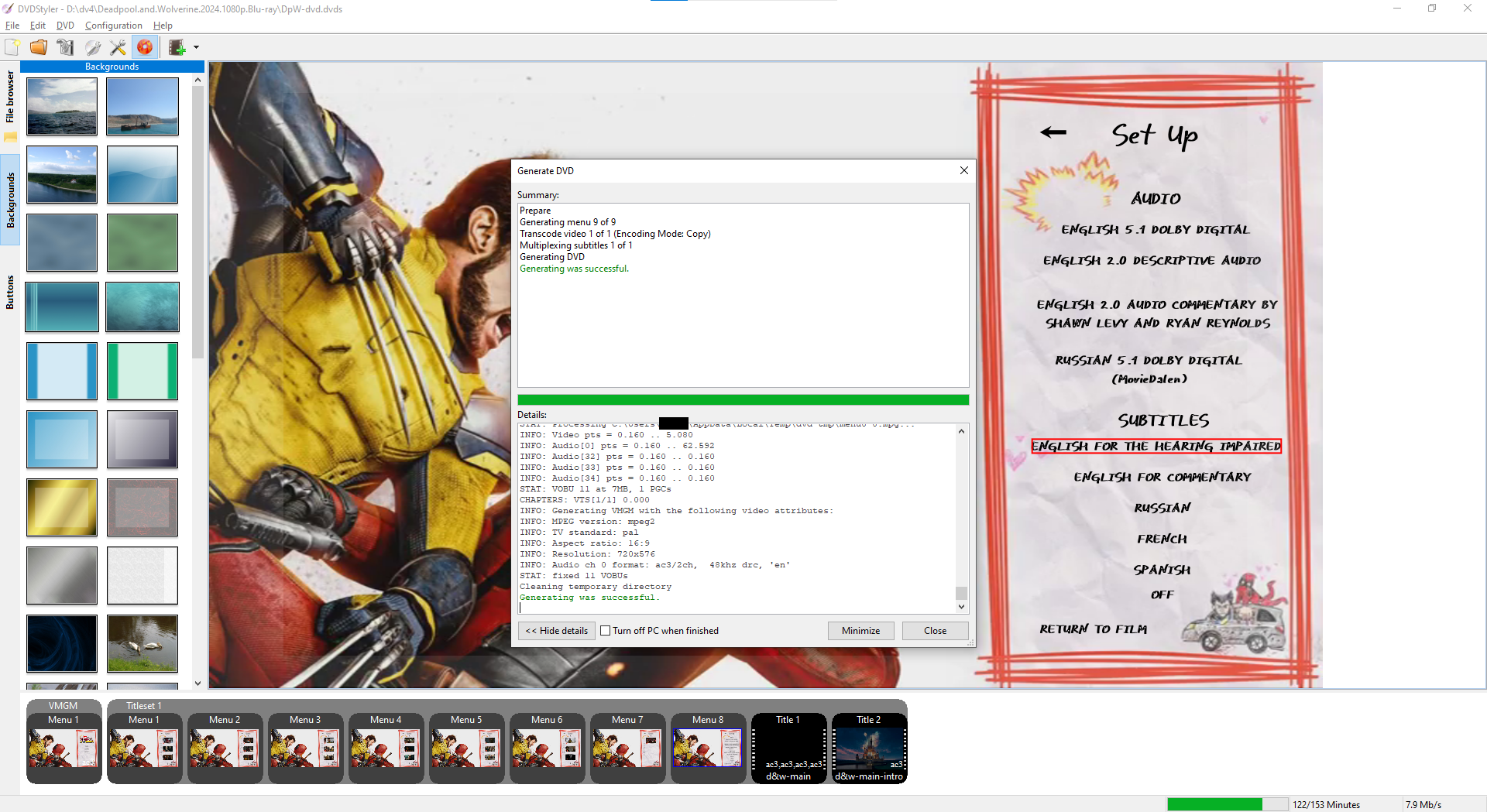Image resolution: width=1487 pixels, height=812 pixels.
Task: Open settings with the crossed tools icon
Action: click(118, 47)
